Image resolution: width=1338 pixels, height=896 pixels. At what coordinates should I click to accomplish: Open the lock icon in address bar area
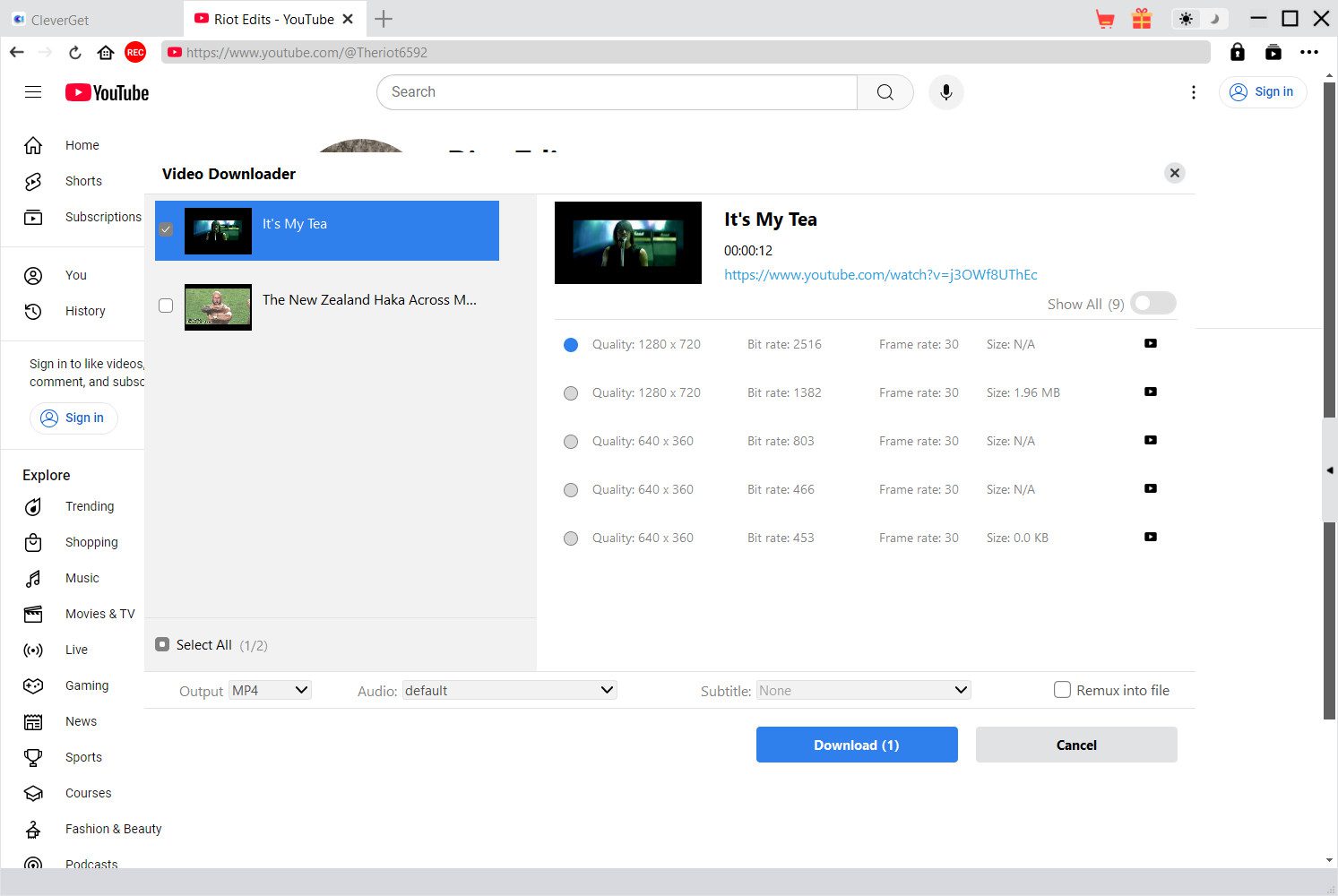click(x=1237, y=52)
